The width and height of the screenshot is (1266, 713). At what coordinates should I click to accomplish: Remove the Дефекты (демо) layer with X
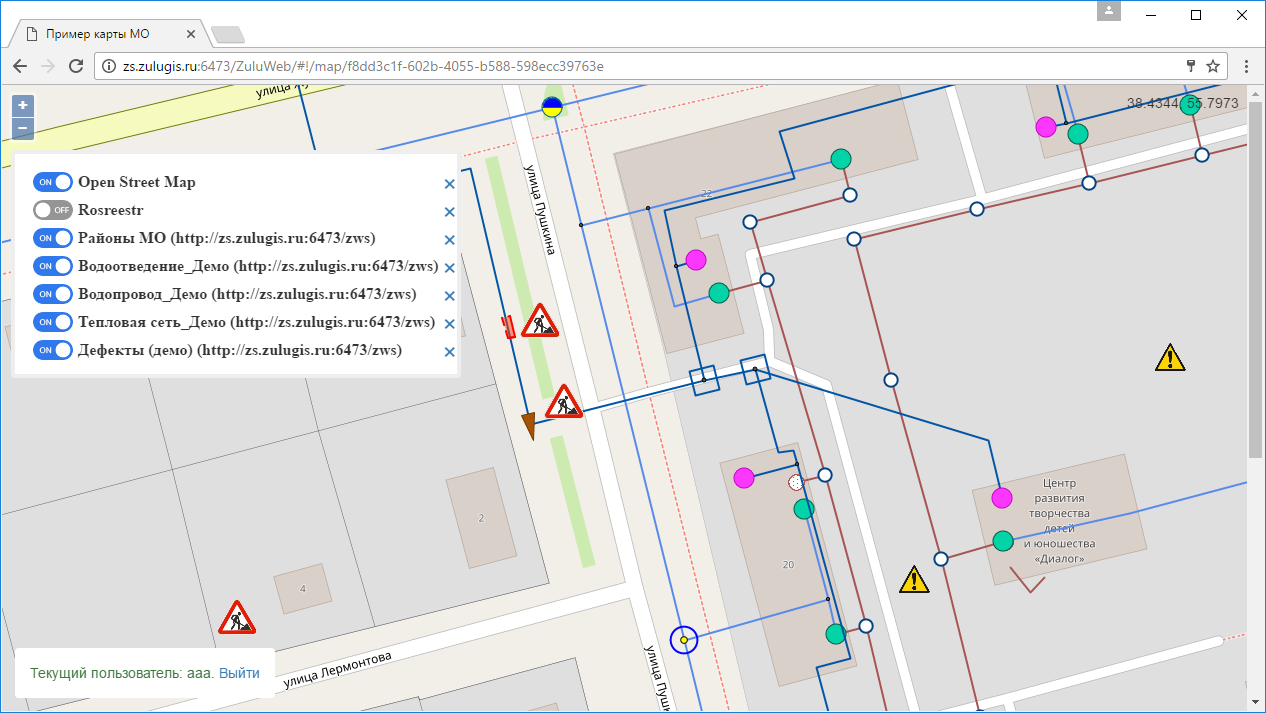click(449, 352)
